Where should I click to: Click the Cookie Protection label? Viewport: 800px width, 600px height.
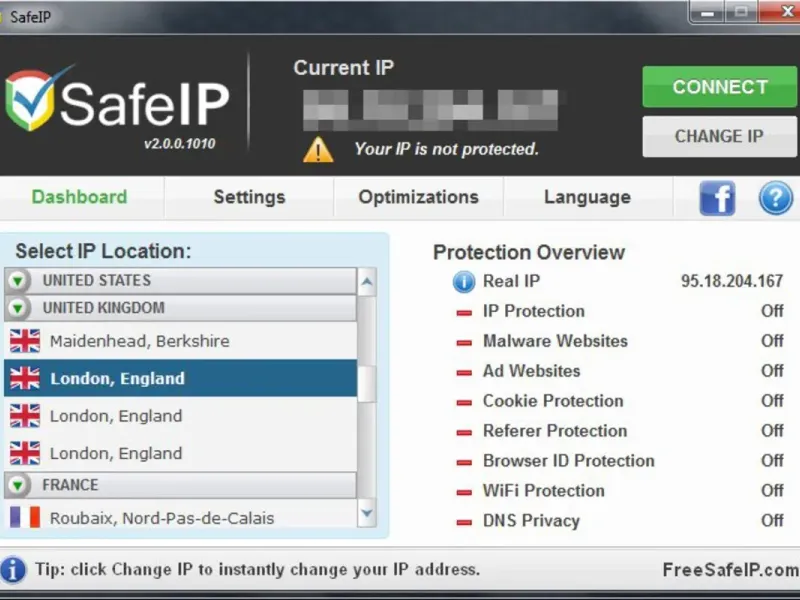[553, 401]
